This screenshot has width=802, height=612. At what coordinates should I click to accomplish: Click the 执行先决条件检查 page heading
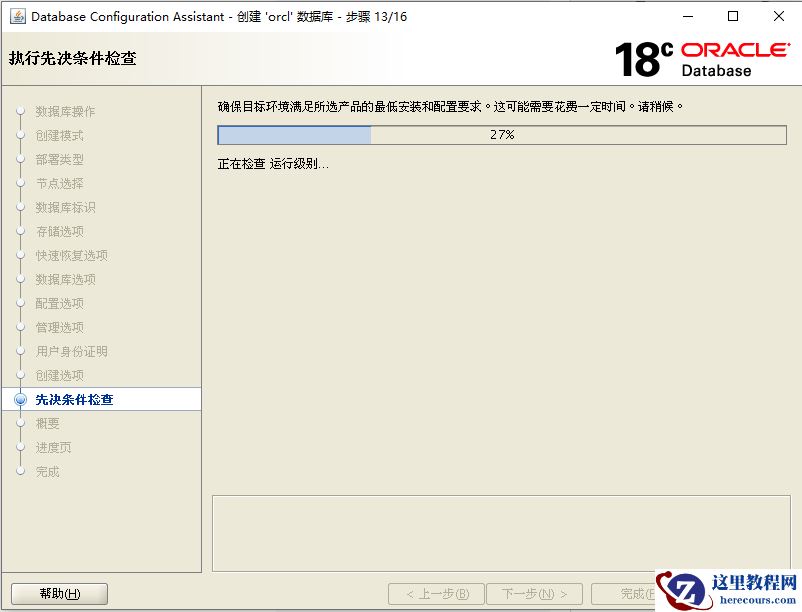pyautogui.click(x=73, y=58)
